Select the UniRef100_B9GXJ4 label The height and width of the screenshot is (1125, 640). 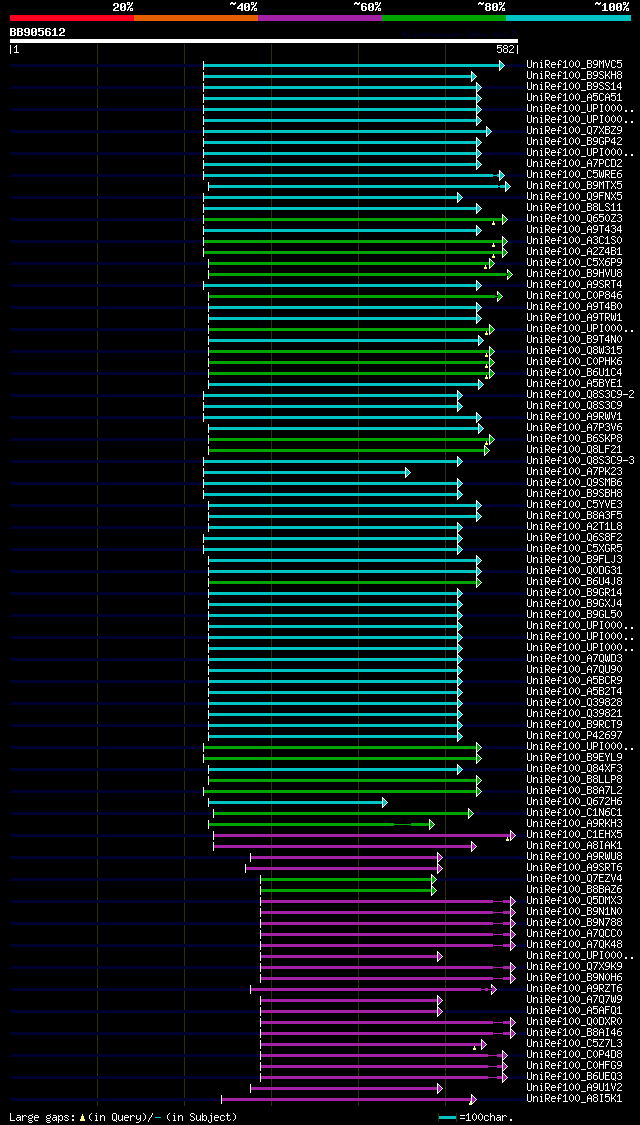coord(574,603)
